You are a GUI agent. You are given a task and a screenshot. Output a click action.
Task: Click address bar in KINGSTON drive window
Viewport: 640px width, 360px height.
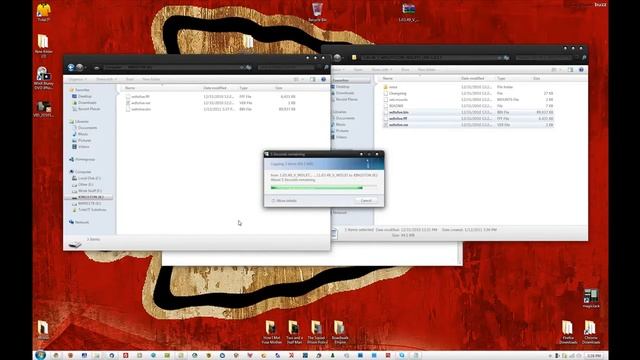click(170, 67)
